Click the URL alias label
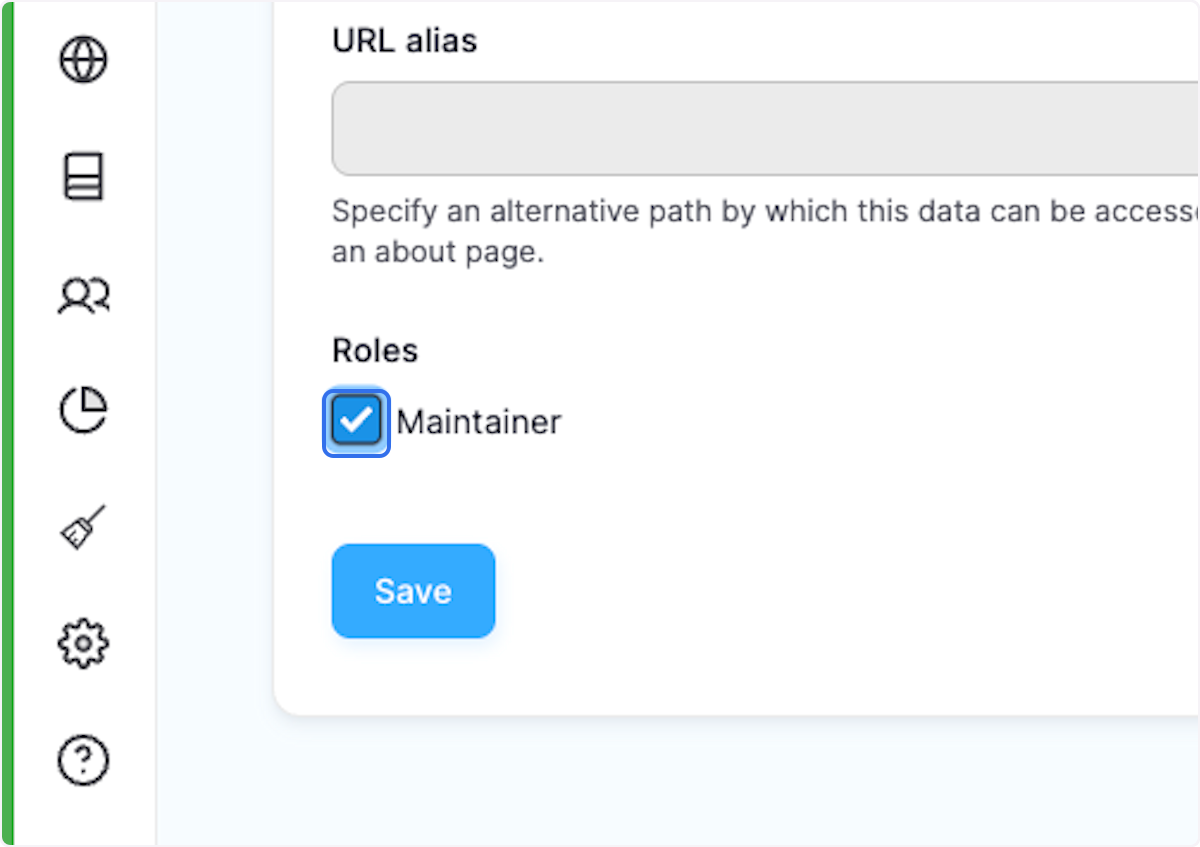1200x847 pixels. [404, 40]
